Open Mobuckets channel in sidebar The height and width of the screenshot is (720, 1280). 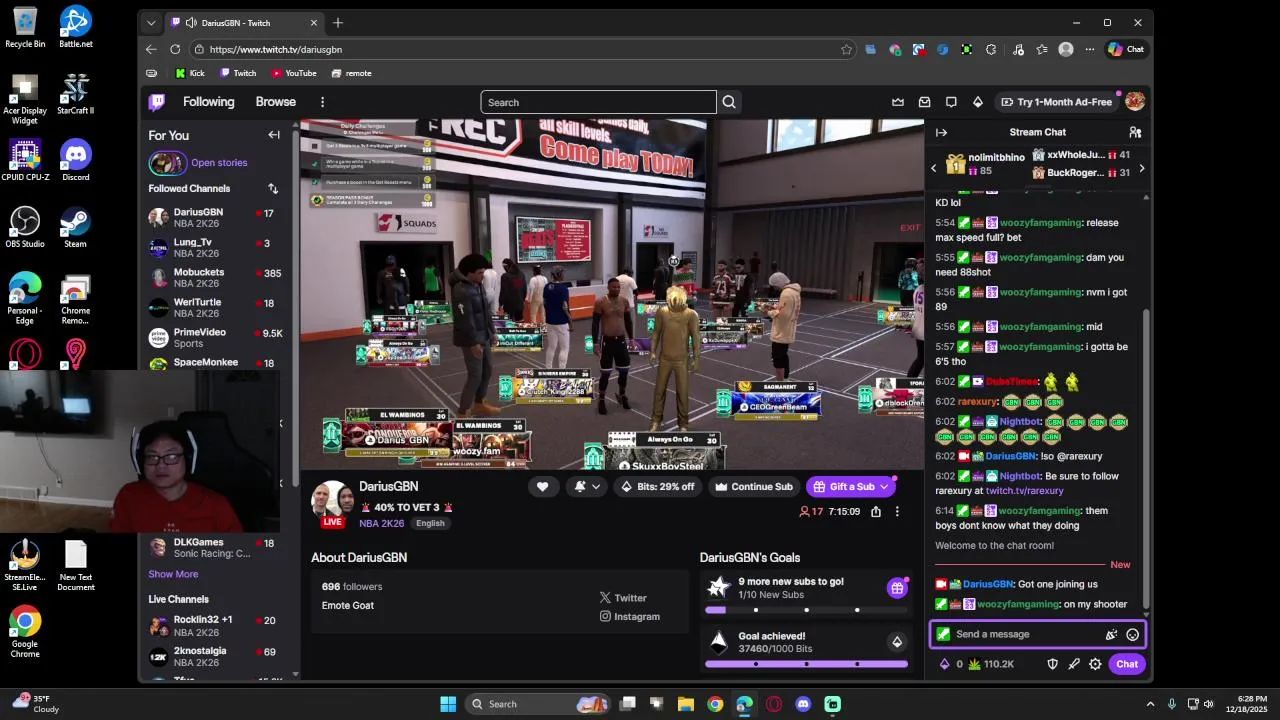[x=216, y=278]
